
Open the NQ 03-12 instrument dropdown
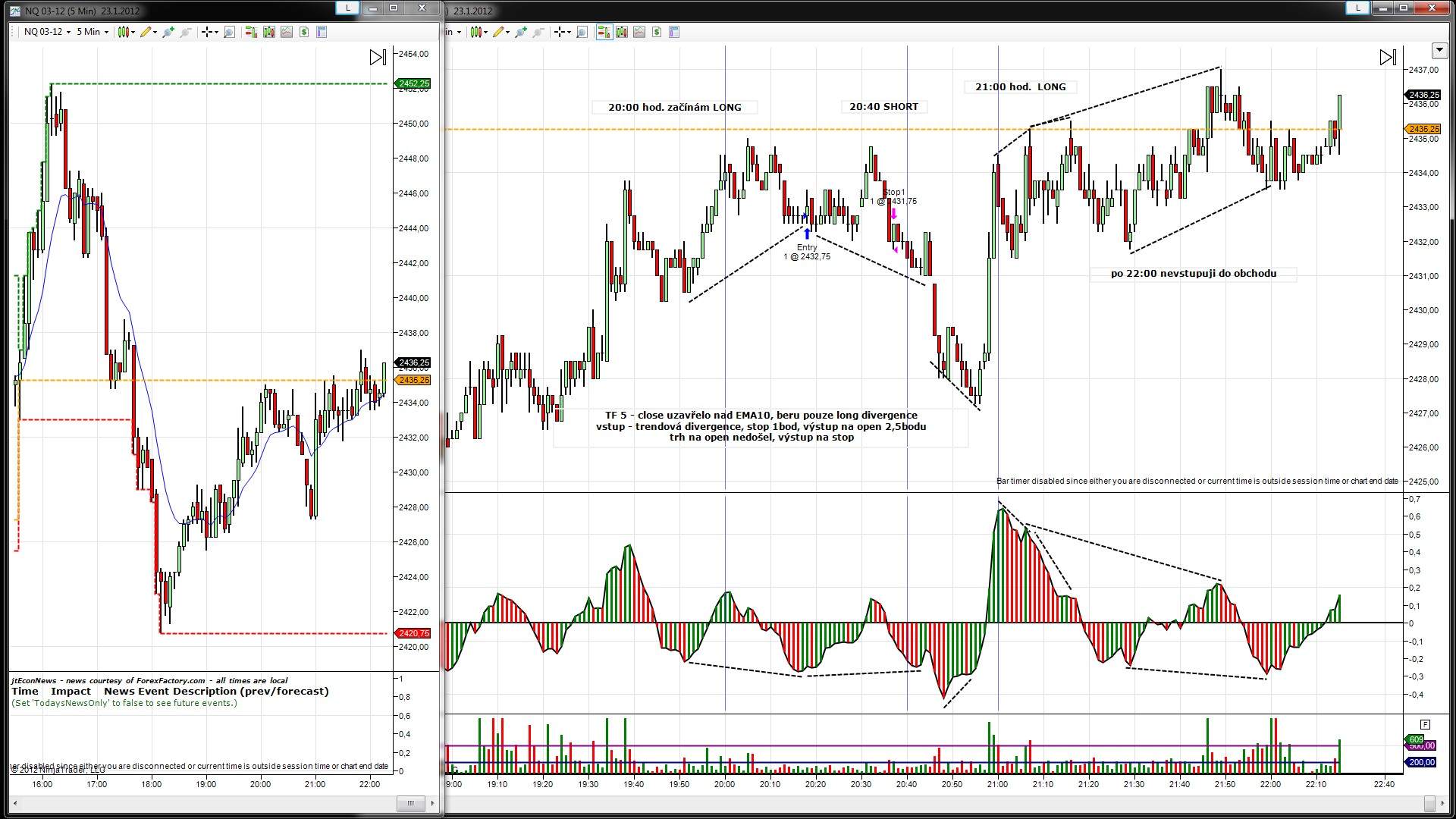pos(47,32)
